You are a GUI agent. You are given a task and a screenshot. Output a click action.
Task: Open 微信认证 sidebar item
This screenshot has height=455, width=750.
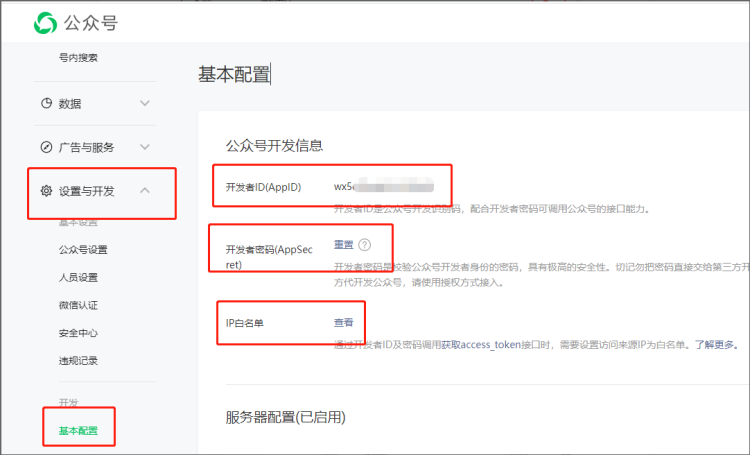click(78, 304)
